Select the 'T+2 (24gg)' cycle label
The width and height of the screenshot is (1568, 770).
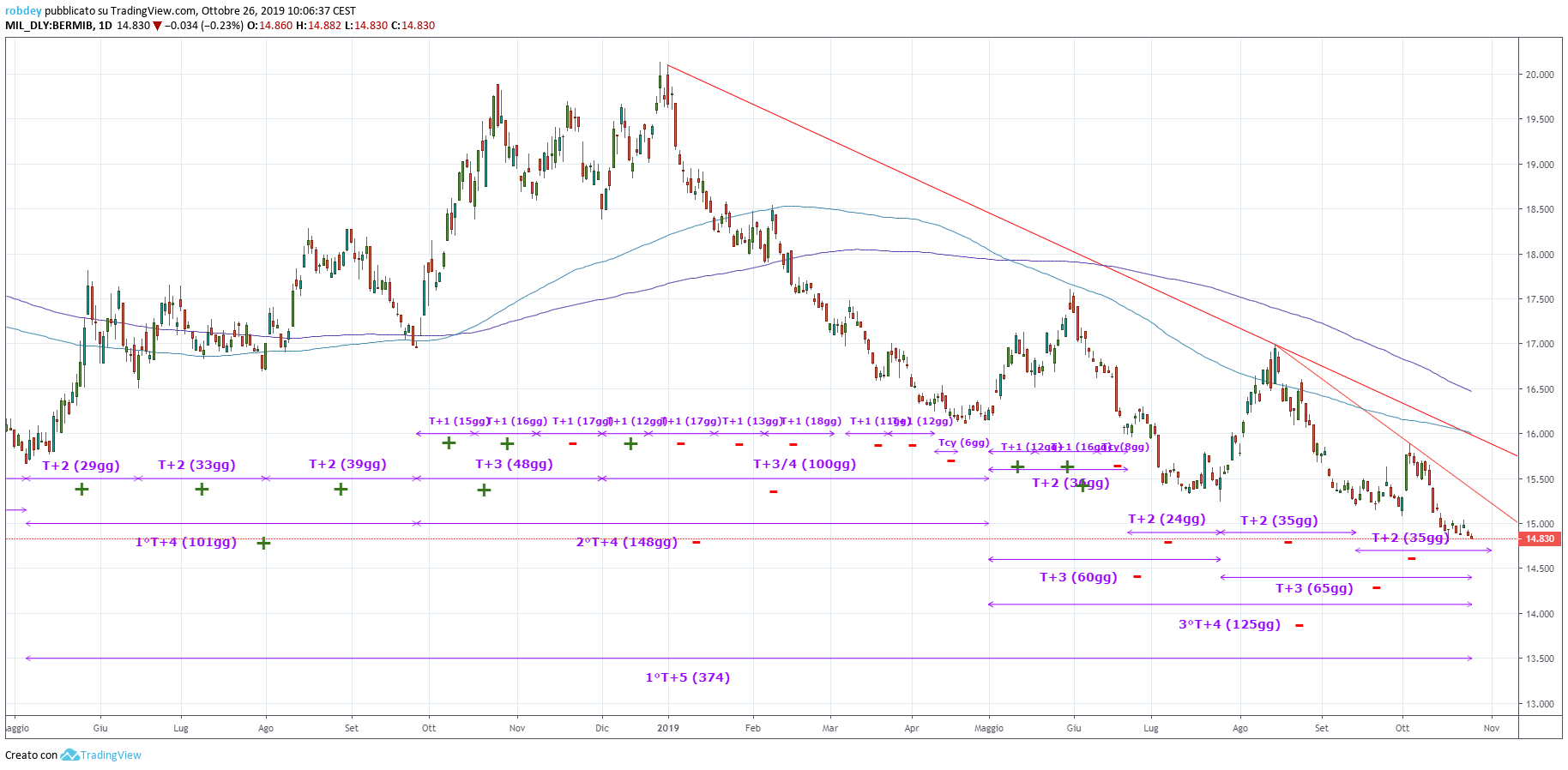[x=1167, y=519]
